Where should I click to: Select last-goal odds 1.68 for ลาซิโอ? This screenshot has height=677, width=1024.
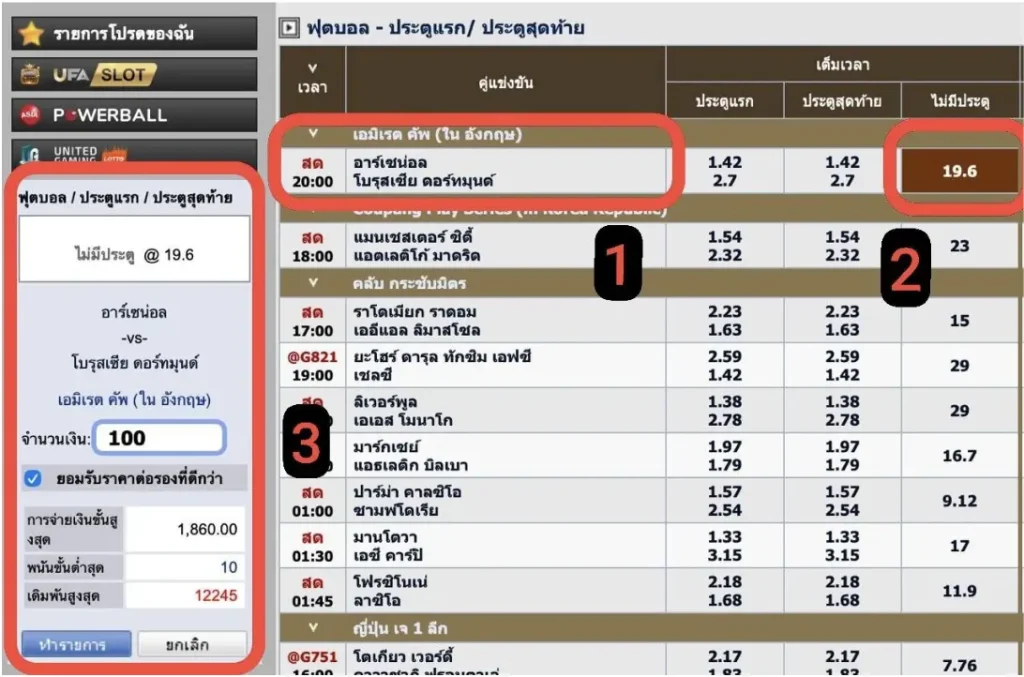click(x=842, y=600)
